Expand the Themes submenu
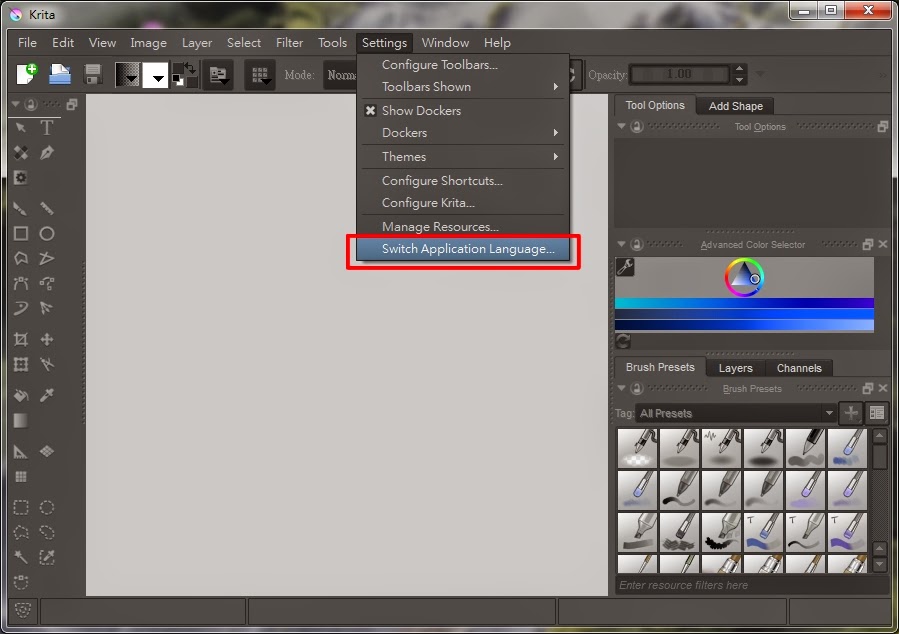This screenshot has width=899, height=634. coord(463,156)
